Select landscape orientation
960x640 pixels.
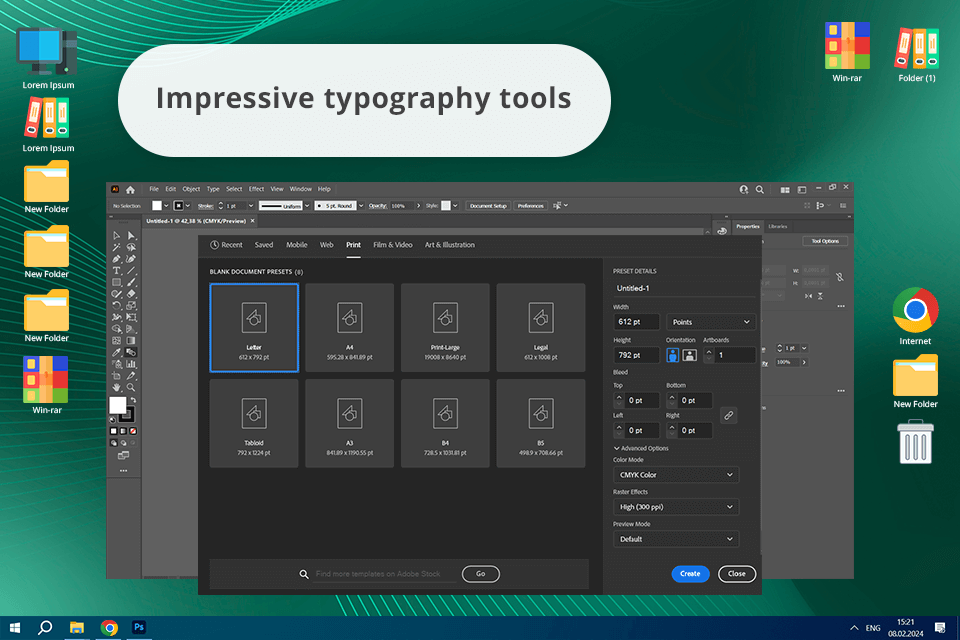pos(689,355)
